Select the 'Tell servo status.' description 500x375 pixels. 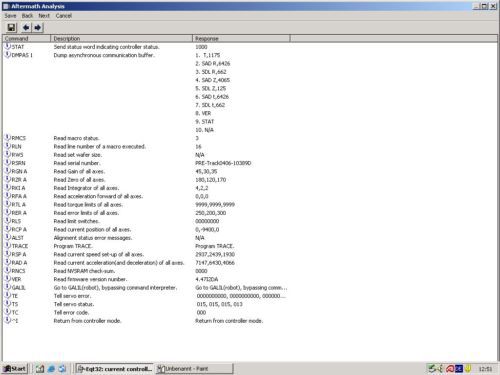74,304
